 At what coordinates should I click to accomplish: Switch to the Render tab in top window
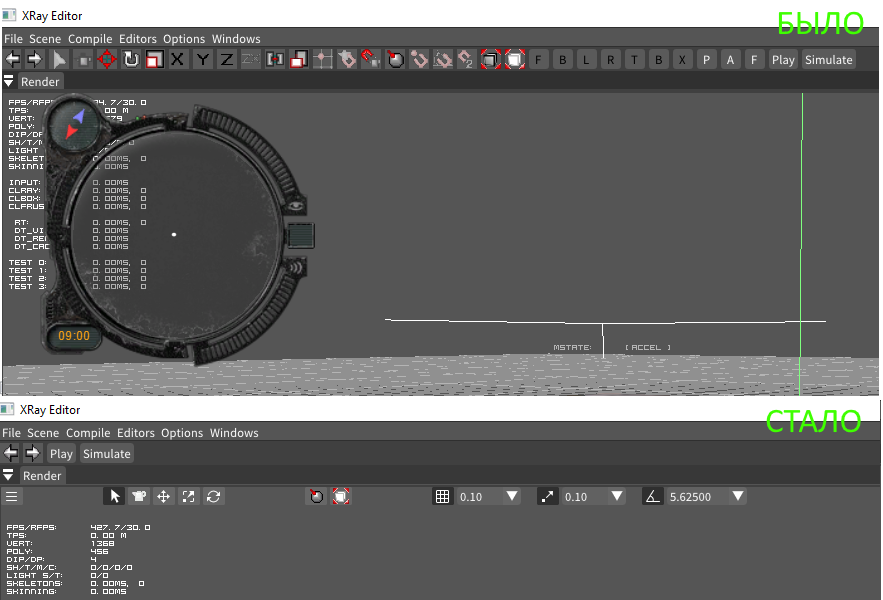point(41,82)
